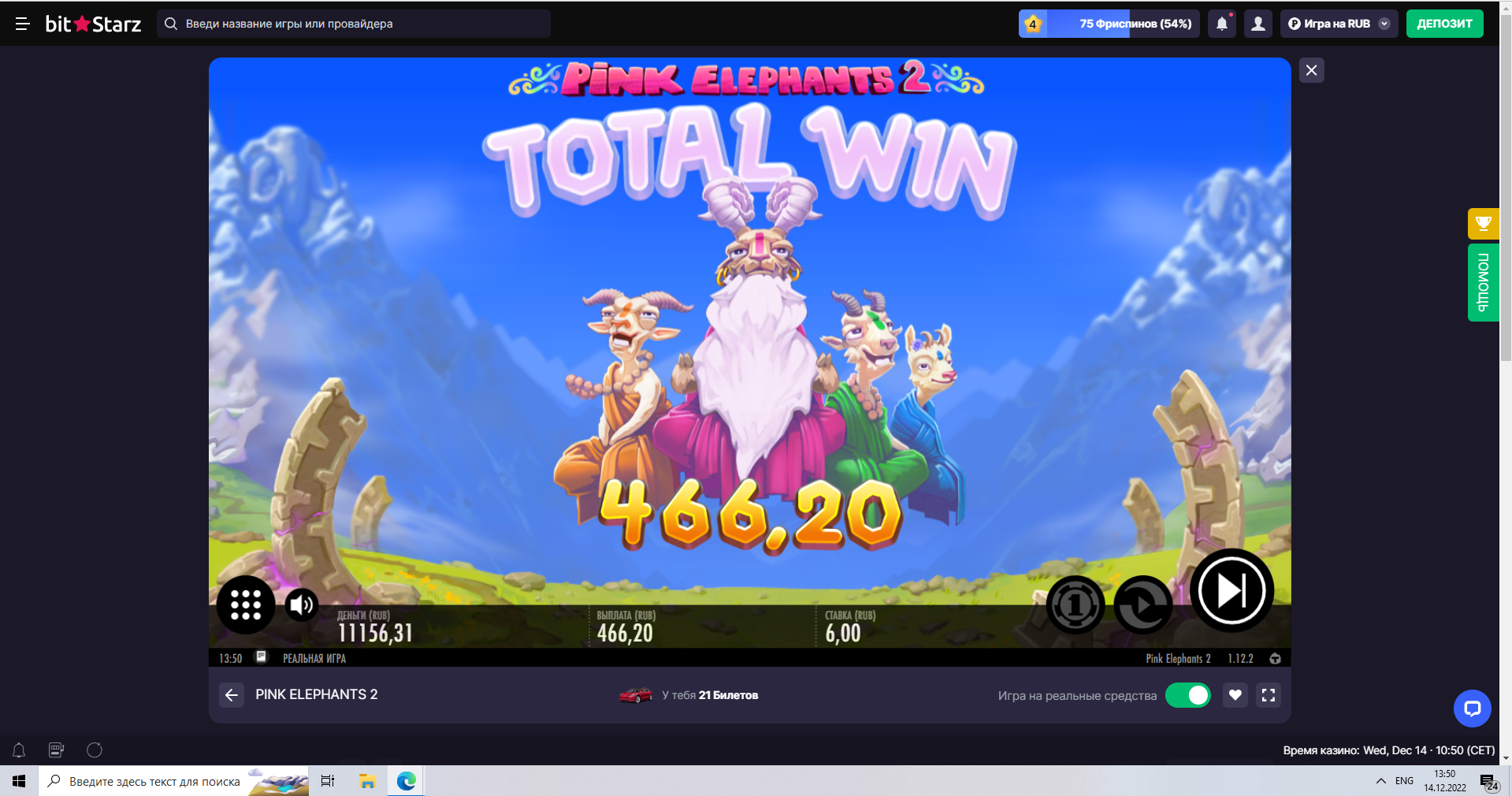Open the coin bet settings button
This screenshot has height=796, width=1512.
tap(1075, 605)
